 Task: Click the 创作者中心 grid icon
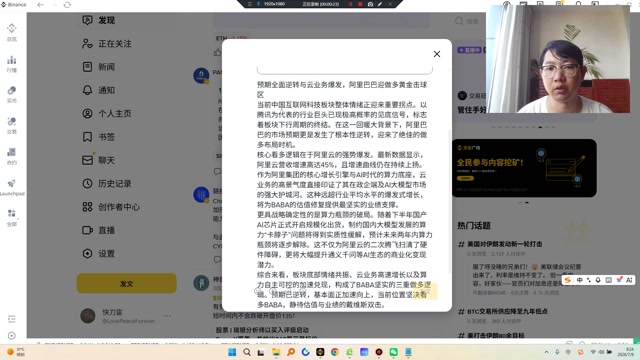click(87, 207)
